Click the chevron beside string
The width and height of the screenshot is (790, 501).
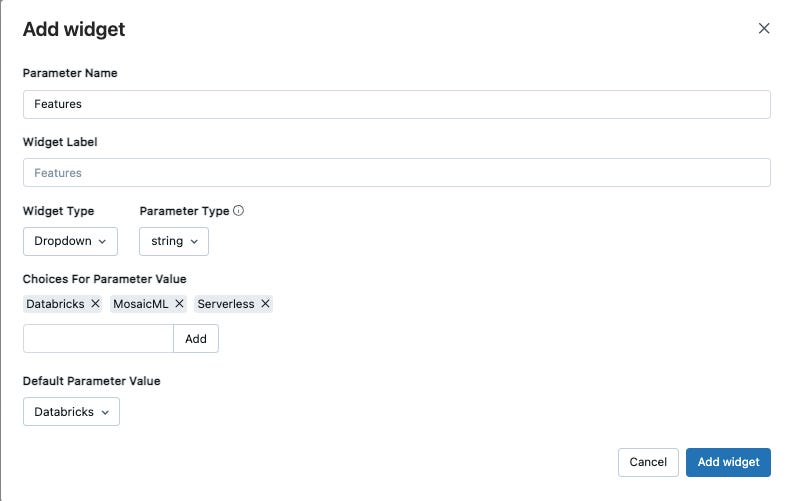tap(194, 242)
